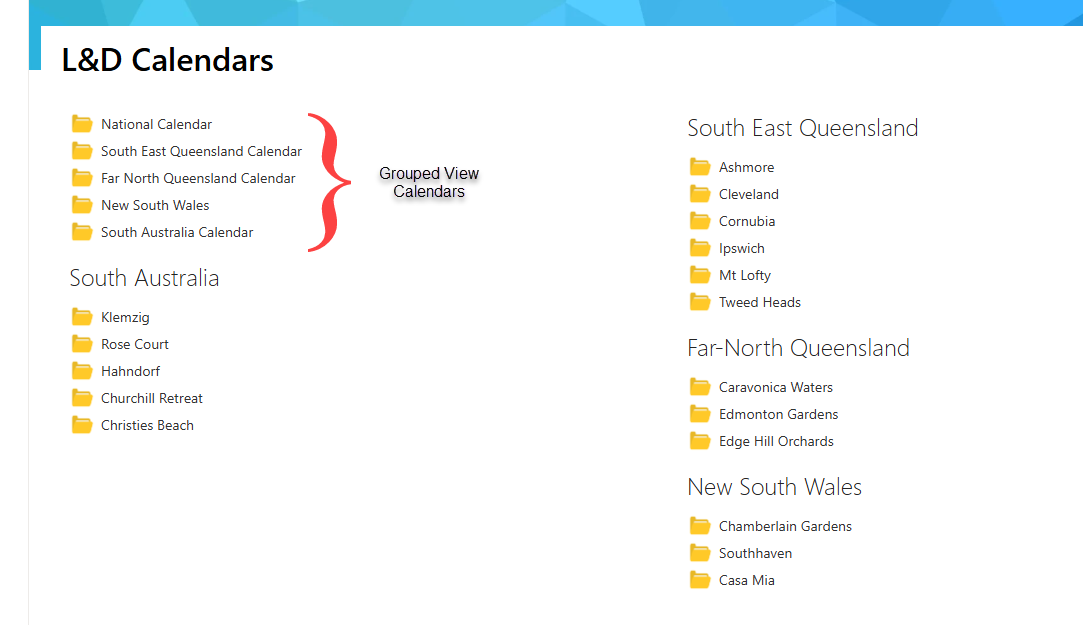Select the Hahndorf folder icon
The height and width of the screenshot is (625, 1083).
[x=82, y=371]
